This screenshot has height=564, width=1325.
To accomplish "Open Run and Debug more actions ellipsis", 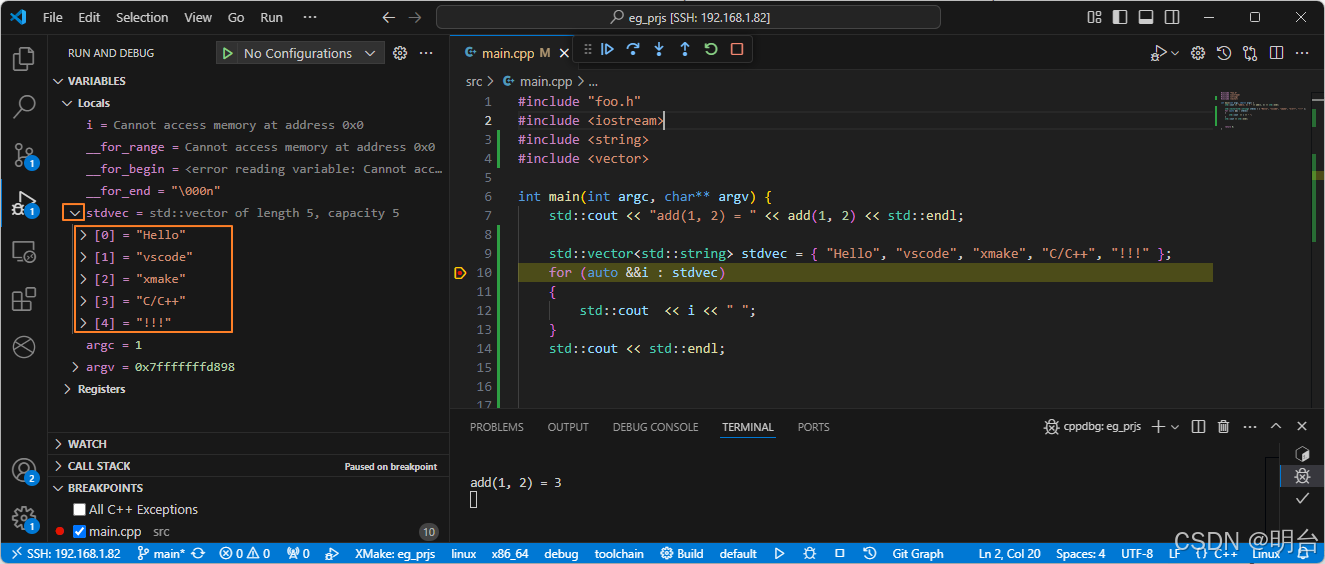I will [x=427, y=53].
